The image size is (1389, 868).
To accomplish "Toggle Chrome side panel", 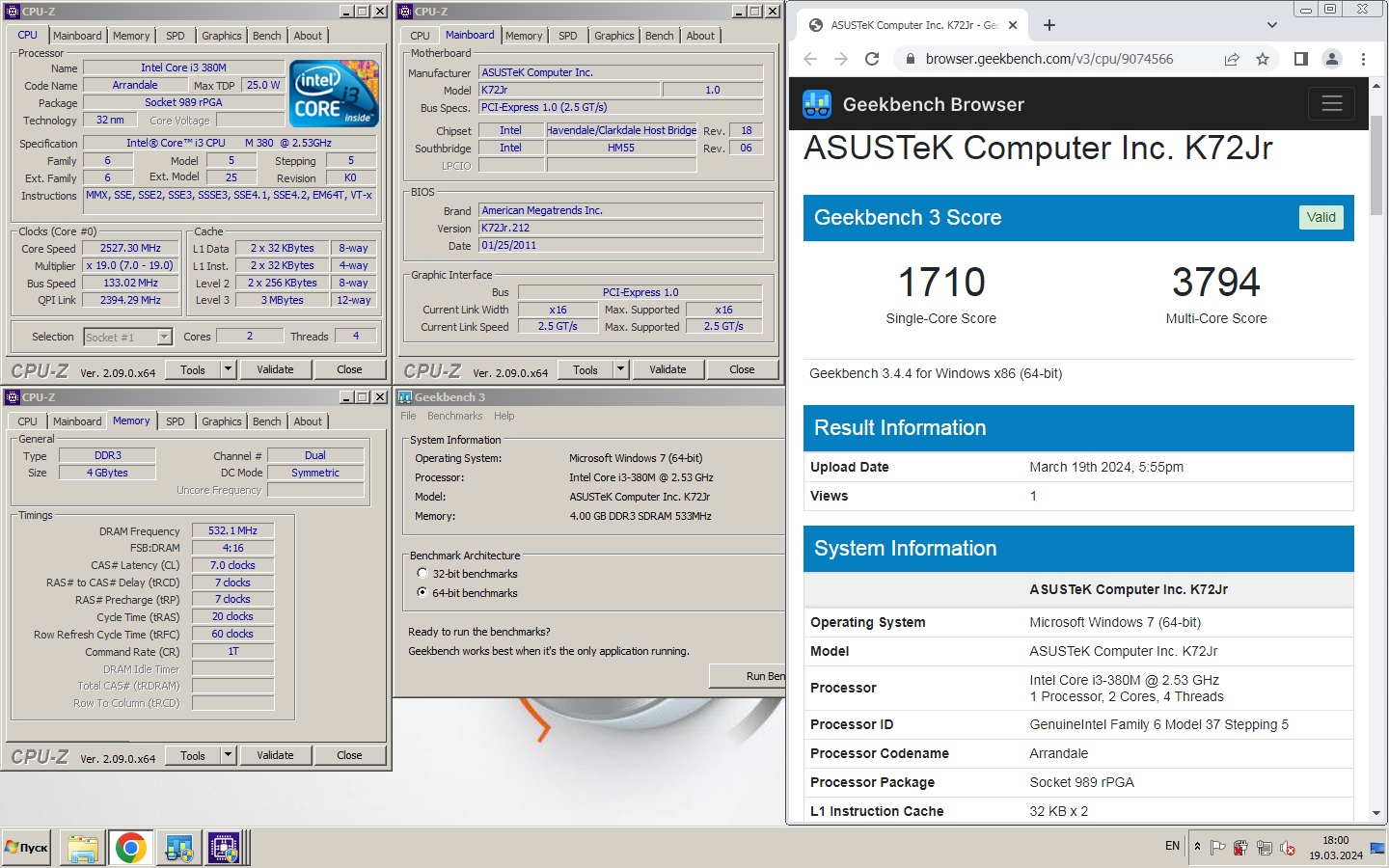I will [1300, 59].
